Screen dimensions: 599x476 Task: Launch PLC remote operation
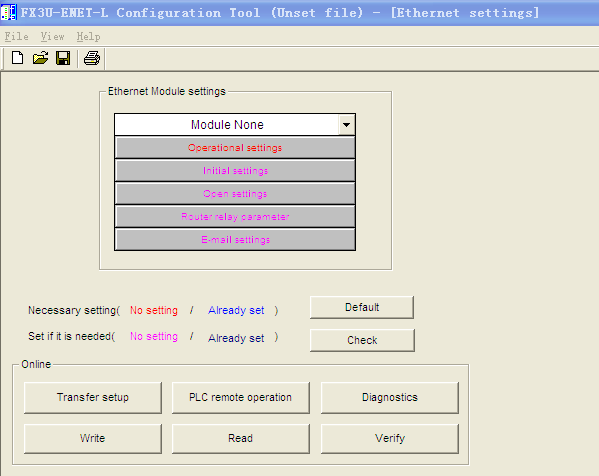[x=241, y=397]
